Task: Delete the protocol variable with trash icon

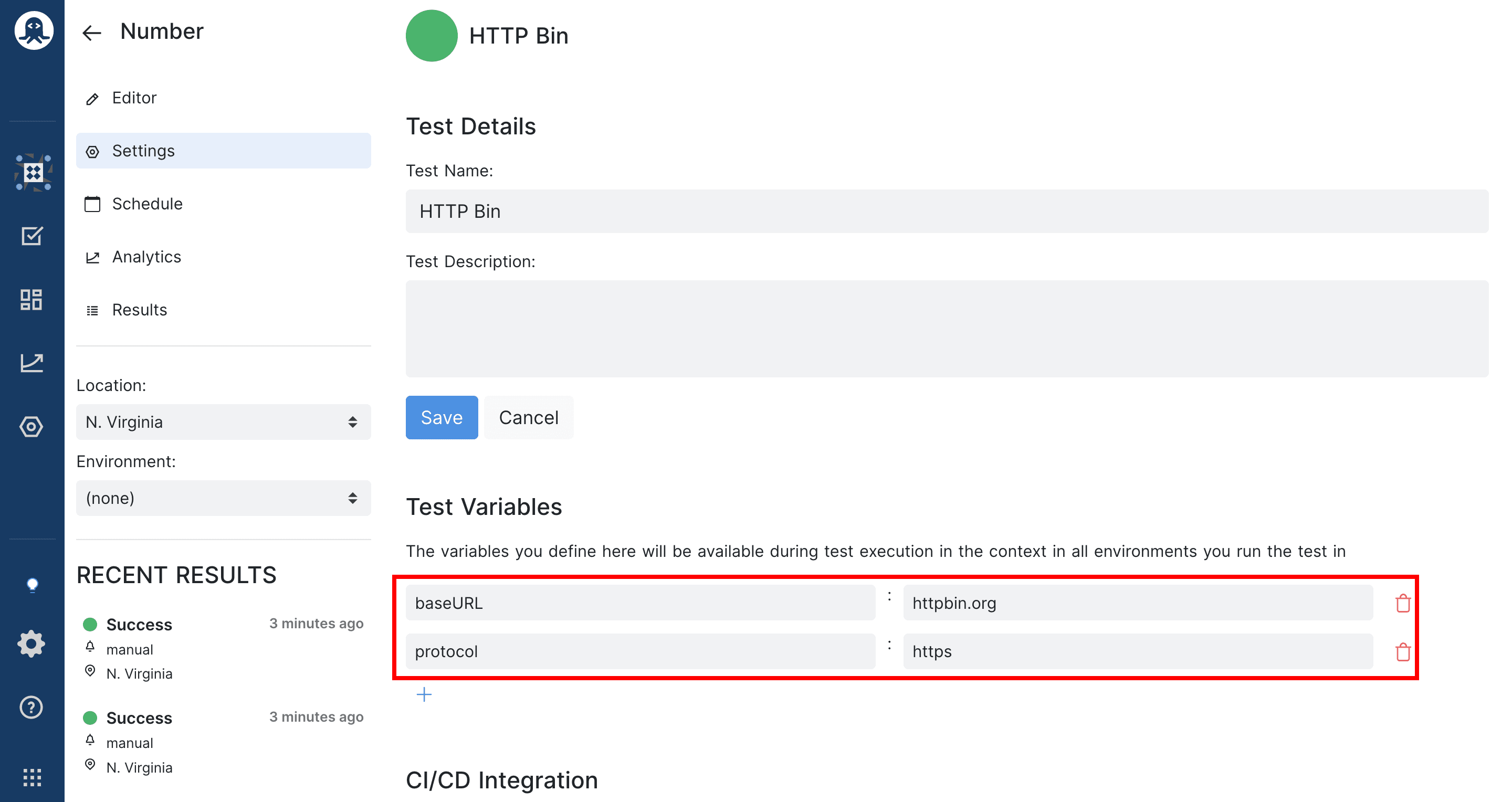Action: (x=1403, y=651)
